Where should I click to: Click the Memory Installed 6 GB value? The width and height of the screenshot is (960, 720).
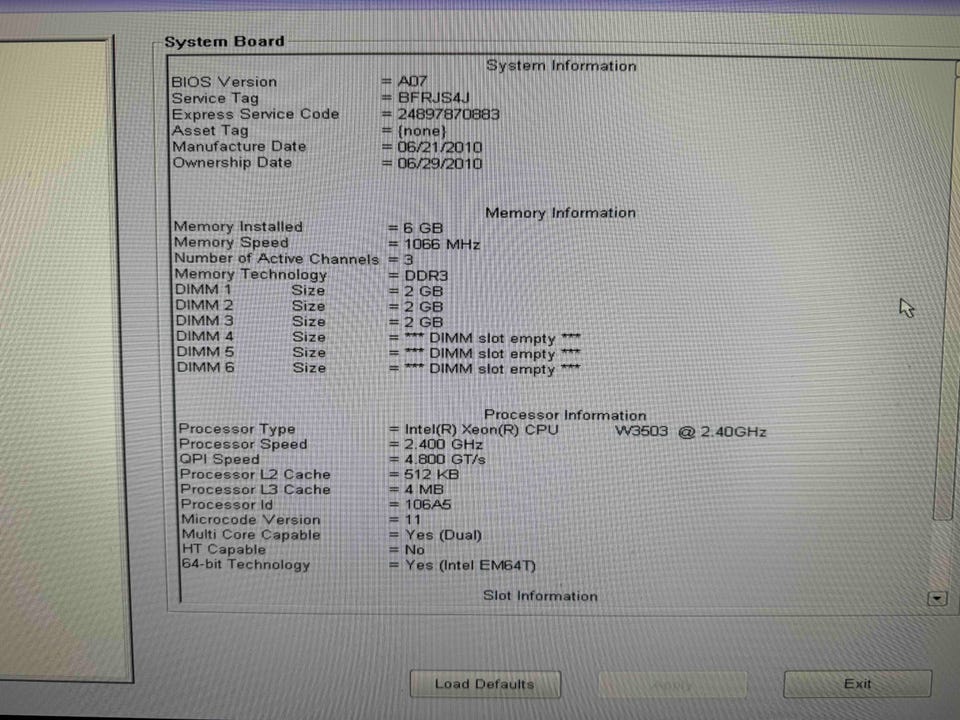point(423,228)
